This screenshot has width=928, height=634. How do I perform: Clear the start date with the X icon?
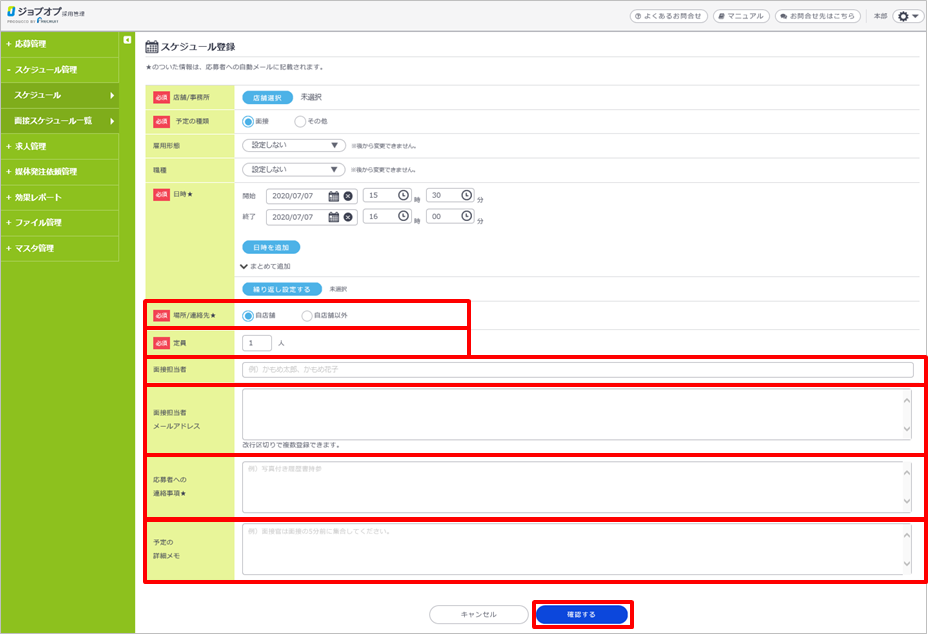tap(348, 196)
